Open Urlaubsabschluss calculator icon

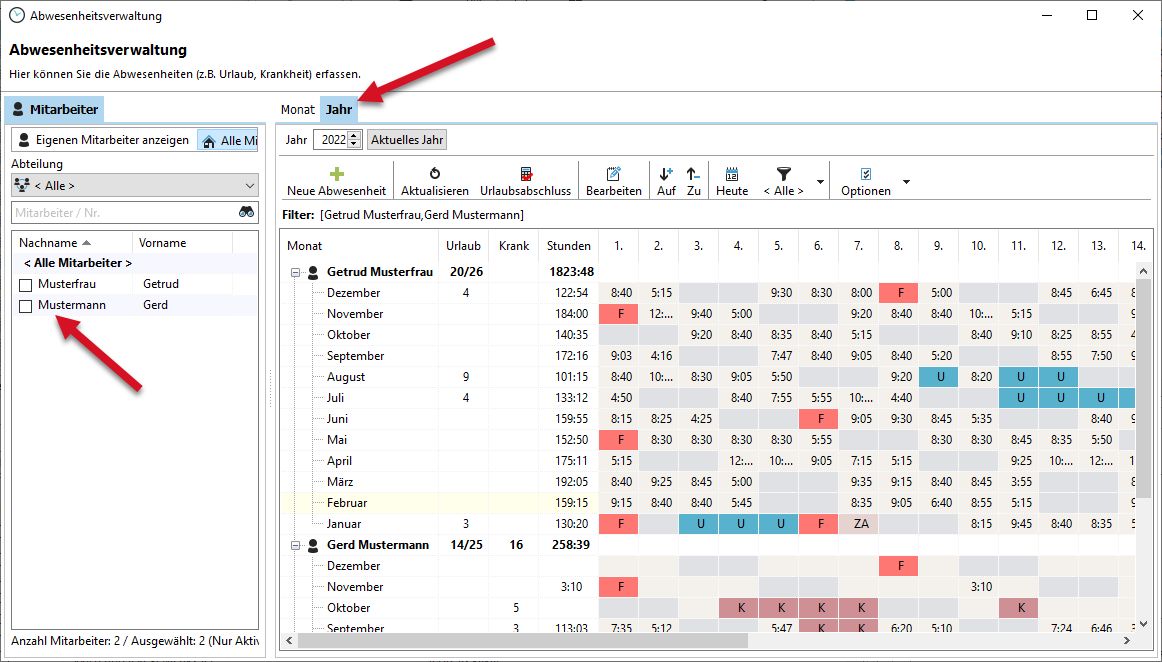(x=525, y=174)
